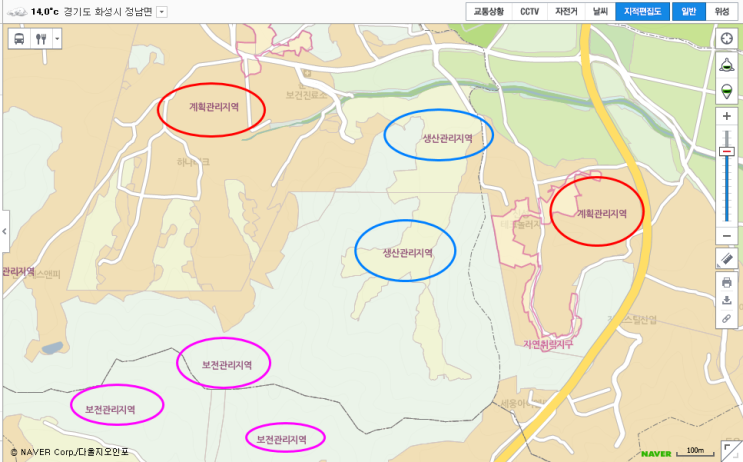Center the map with the crosshair location icon
Screen dimensions: 743x462
coord(726,38)
